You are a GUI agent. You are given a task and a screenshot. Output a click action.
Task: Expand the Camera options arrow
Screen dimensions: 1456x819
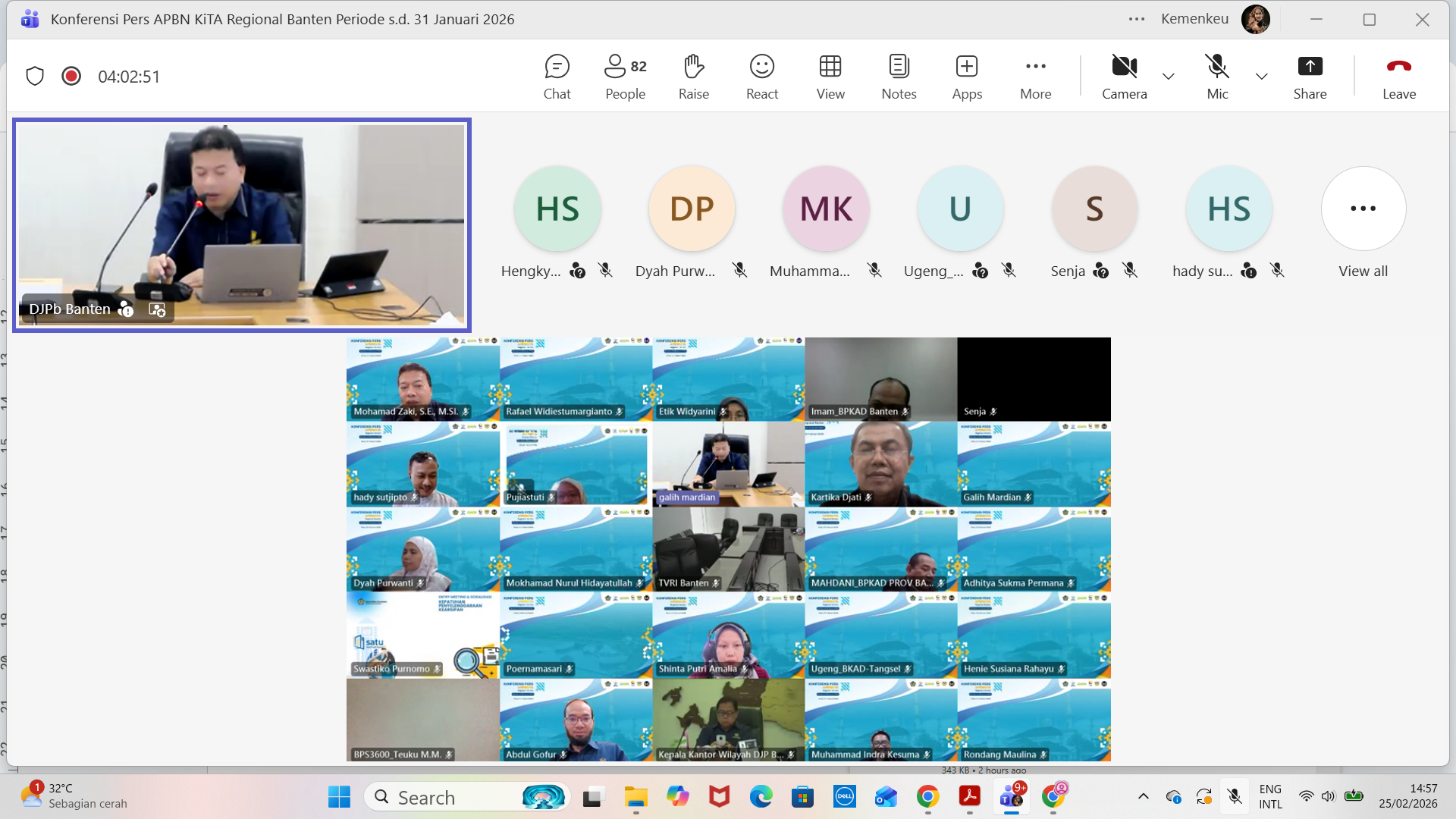tap(1169, 76)
